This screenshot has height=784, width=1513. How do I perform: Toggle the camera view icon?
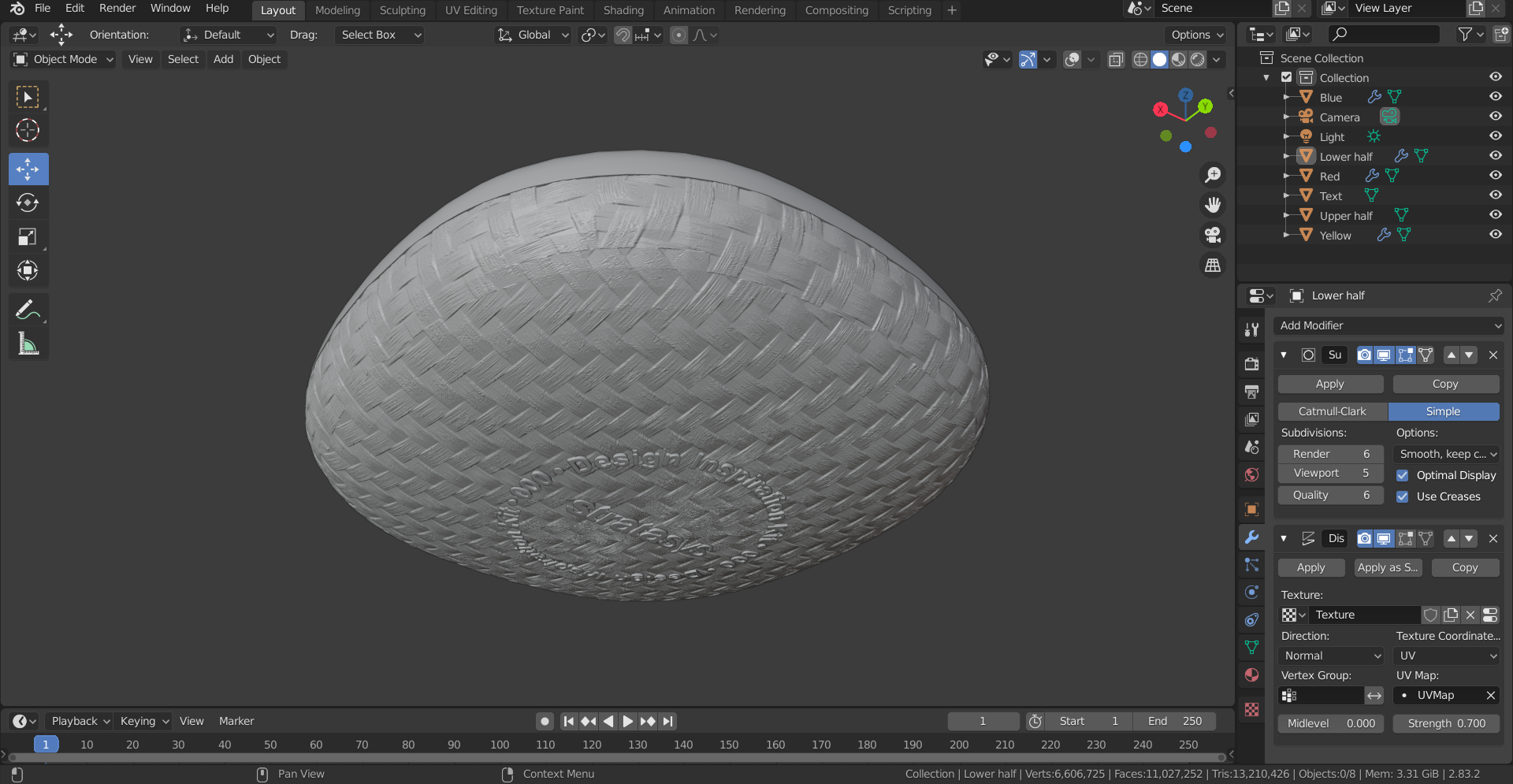[x=1213, y=235]
